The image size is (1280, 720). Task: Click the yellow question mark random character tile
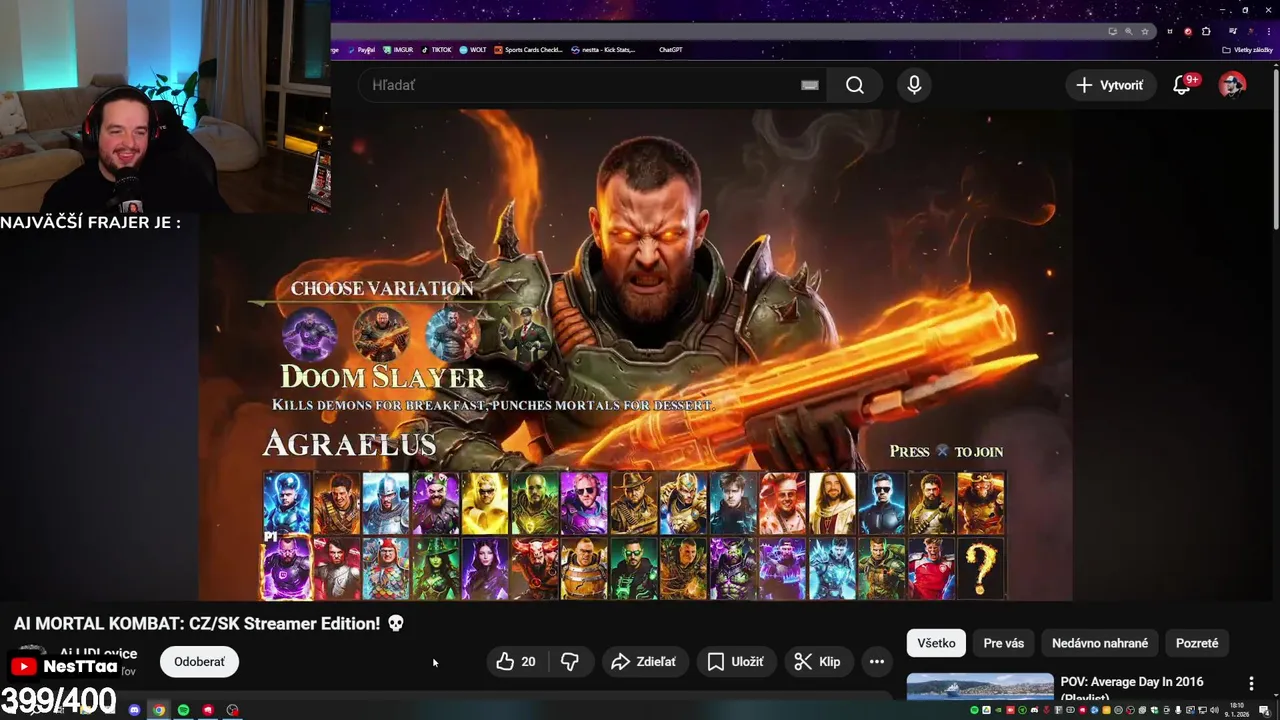981,568
